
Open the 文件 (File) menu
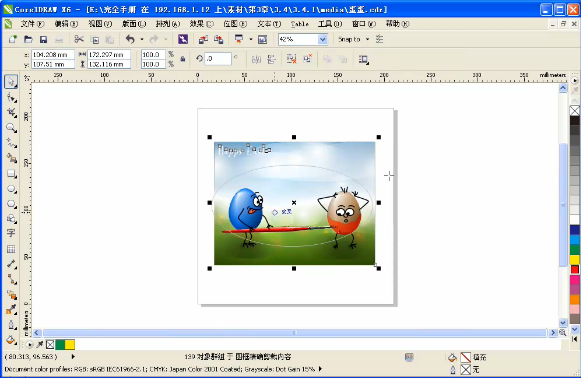[x=32, y=24]
